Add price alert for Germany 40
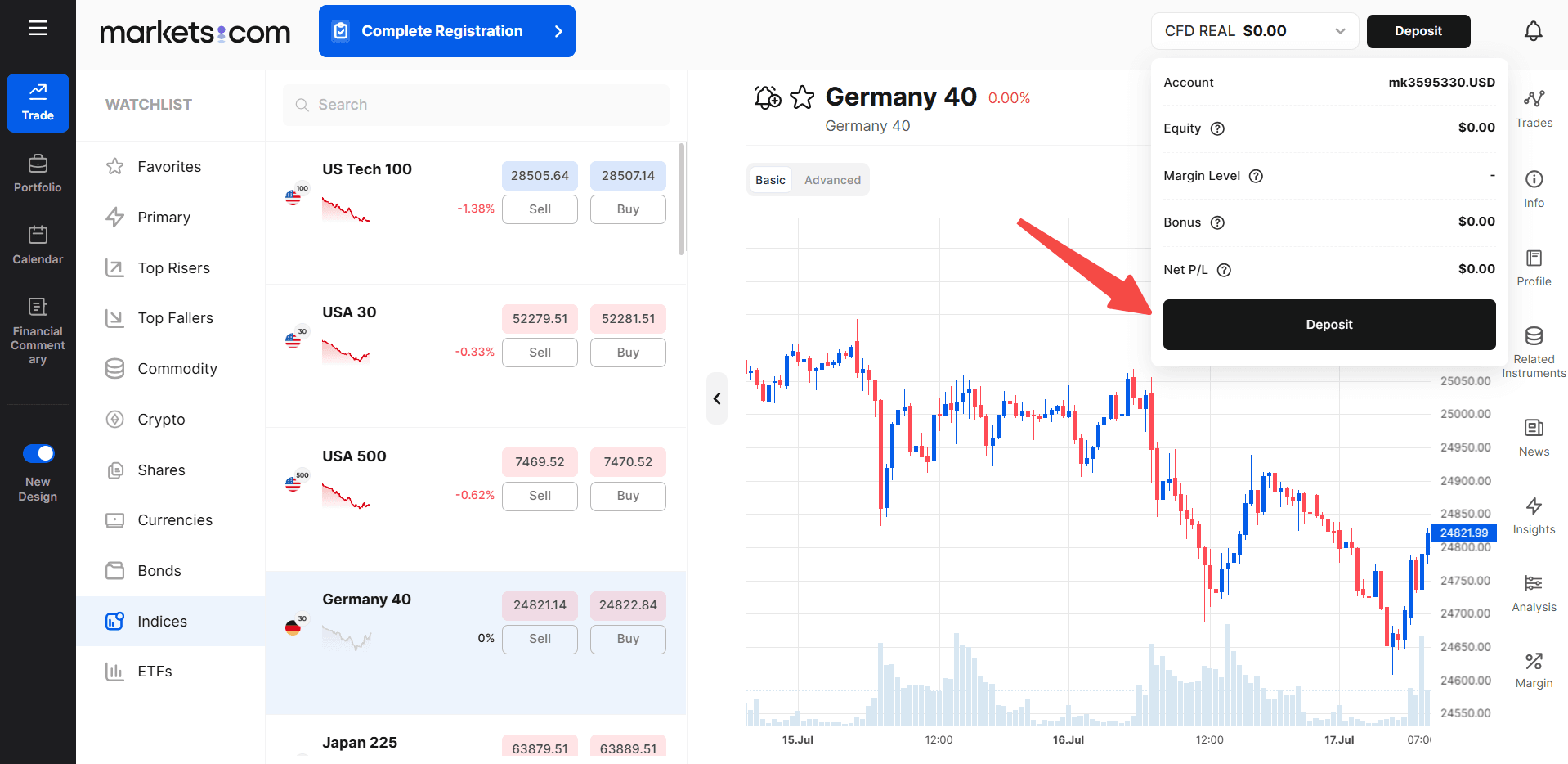Screen dimensions: 1568x764 point(767,97)
